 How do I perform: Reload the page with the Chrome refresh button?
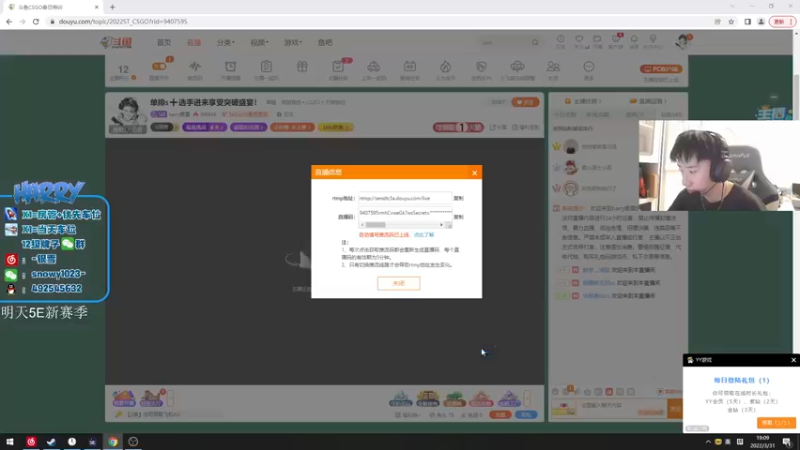[x=36, y=21]
